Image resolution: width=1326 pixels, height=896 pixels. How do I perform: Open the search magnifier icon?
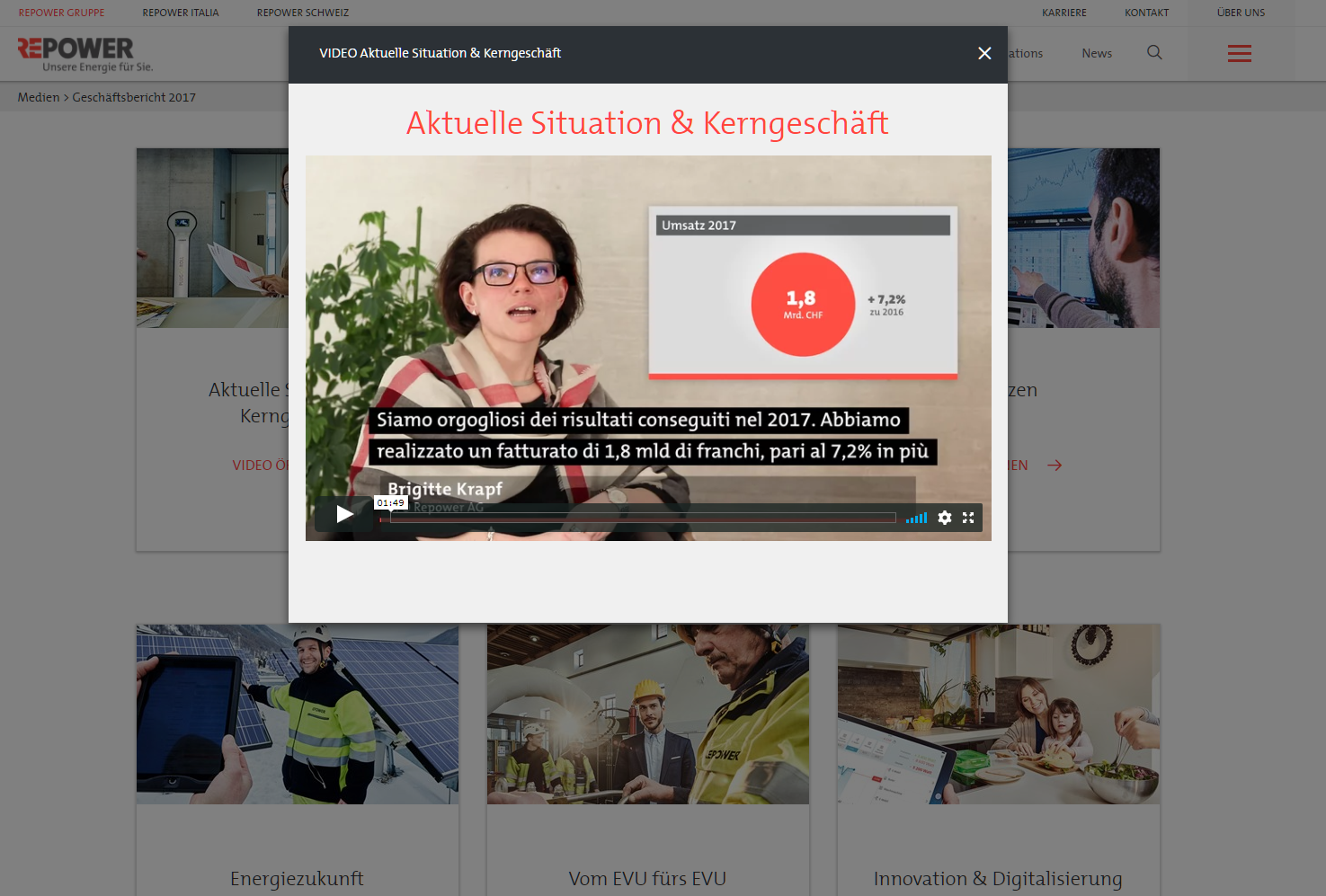[1154, 53]
